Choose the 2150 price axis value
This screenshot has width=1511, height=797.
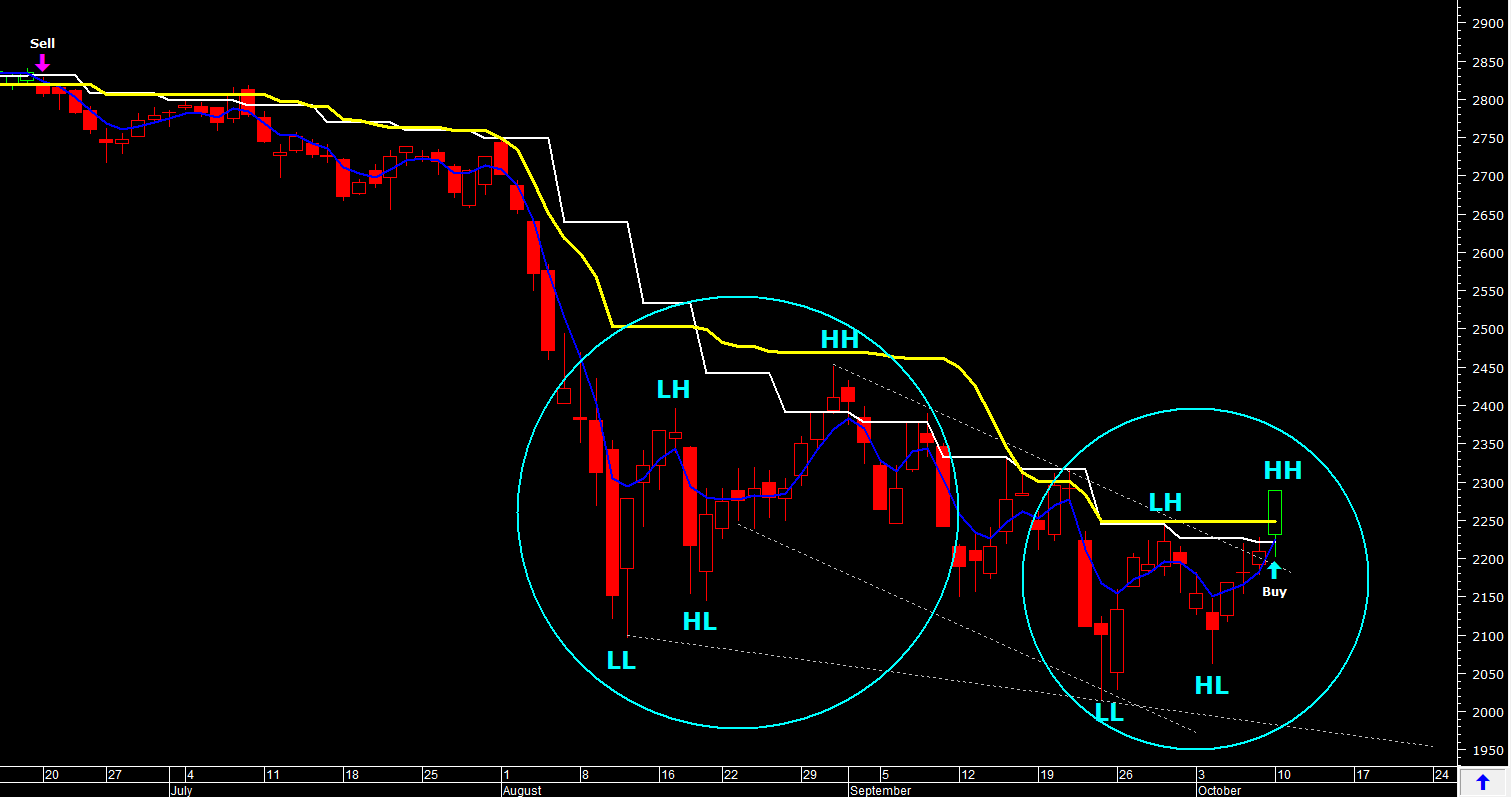pyautogui.click(x=1487, y=597)
